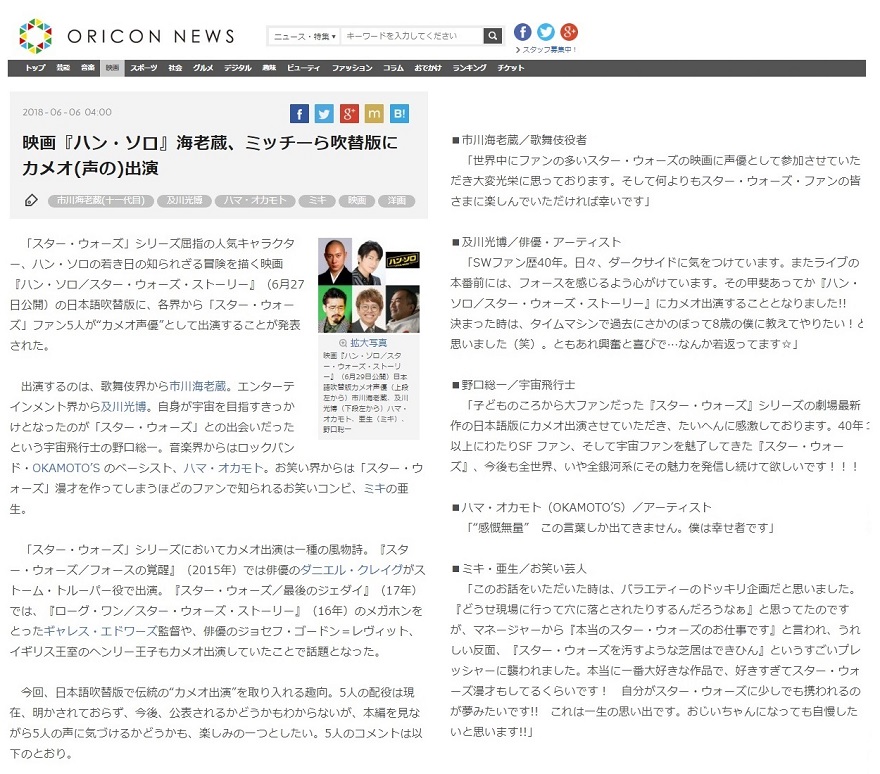Switch to the スポーツ navigation tab
880x774 pixels.
(144, 68)
